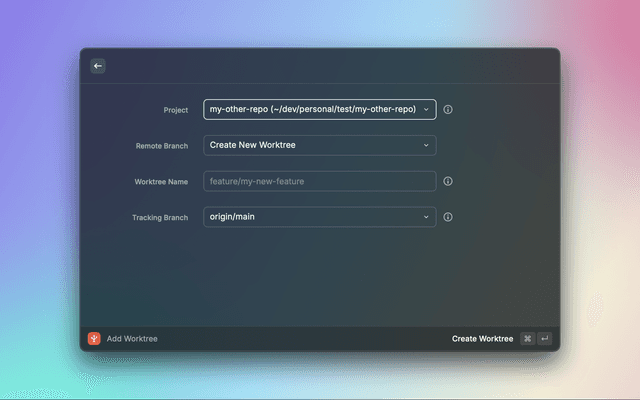Viewport: 640px width, 400px height.
Task: Click the orange Add Worktree app icon
Action: [94, 339]
